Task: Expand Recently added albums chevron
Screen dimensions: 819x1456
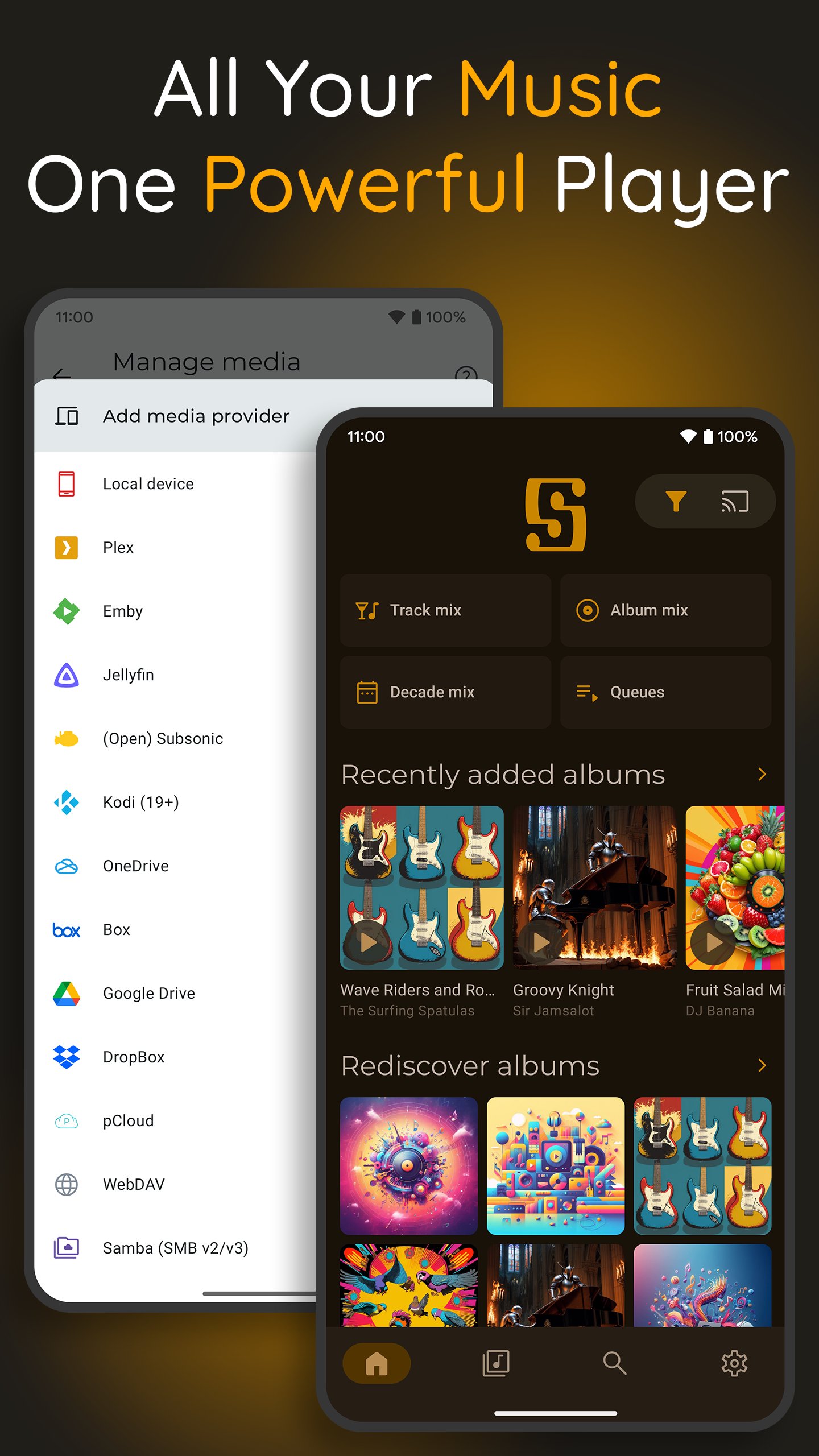Action: [762, 774]
